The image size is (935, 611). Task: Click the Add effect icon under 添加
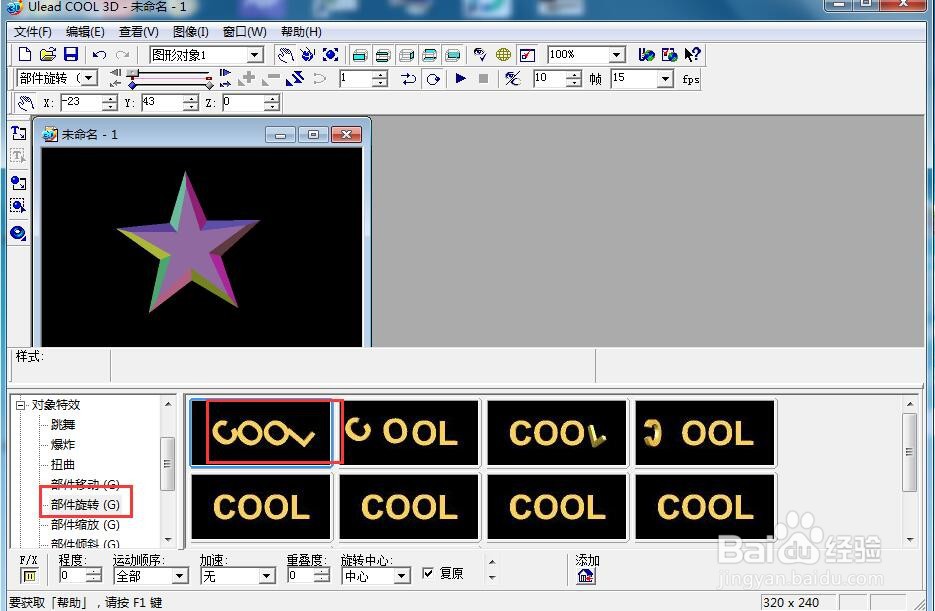tap(586, 576)
